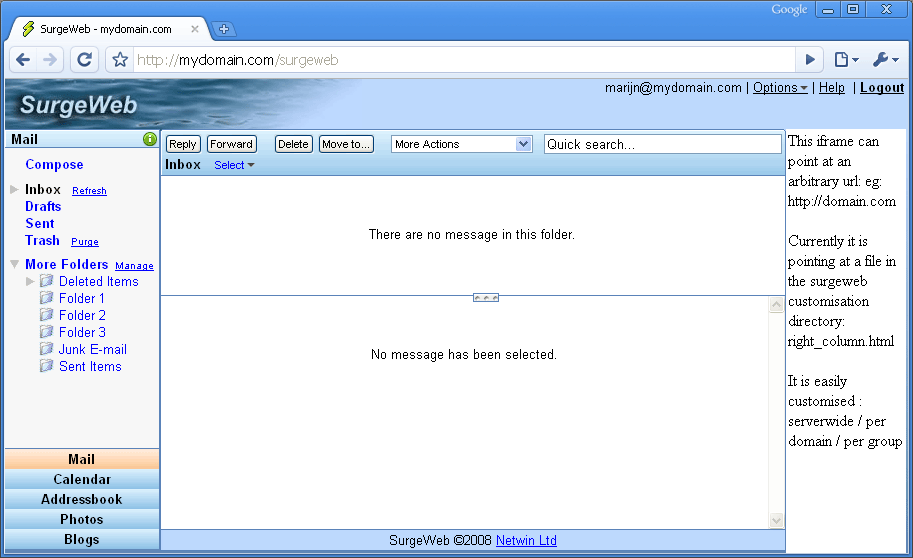The width and height of the screenshot is (913, 558).
Task: Switch to the Calendar section
Action: point(82,479)
